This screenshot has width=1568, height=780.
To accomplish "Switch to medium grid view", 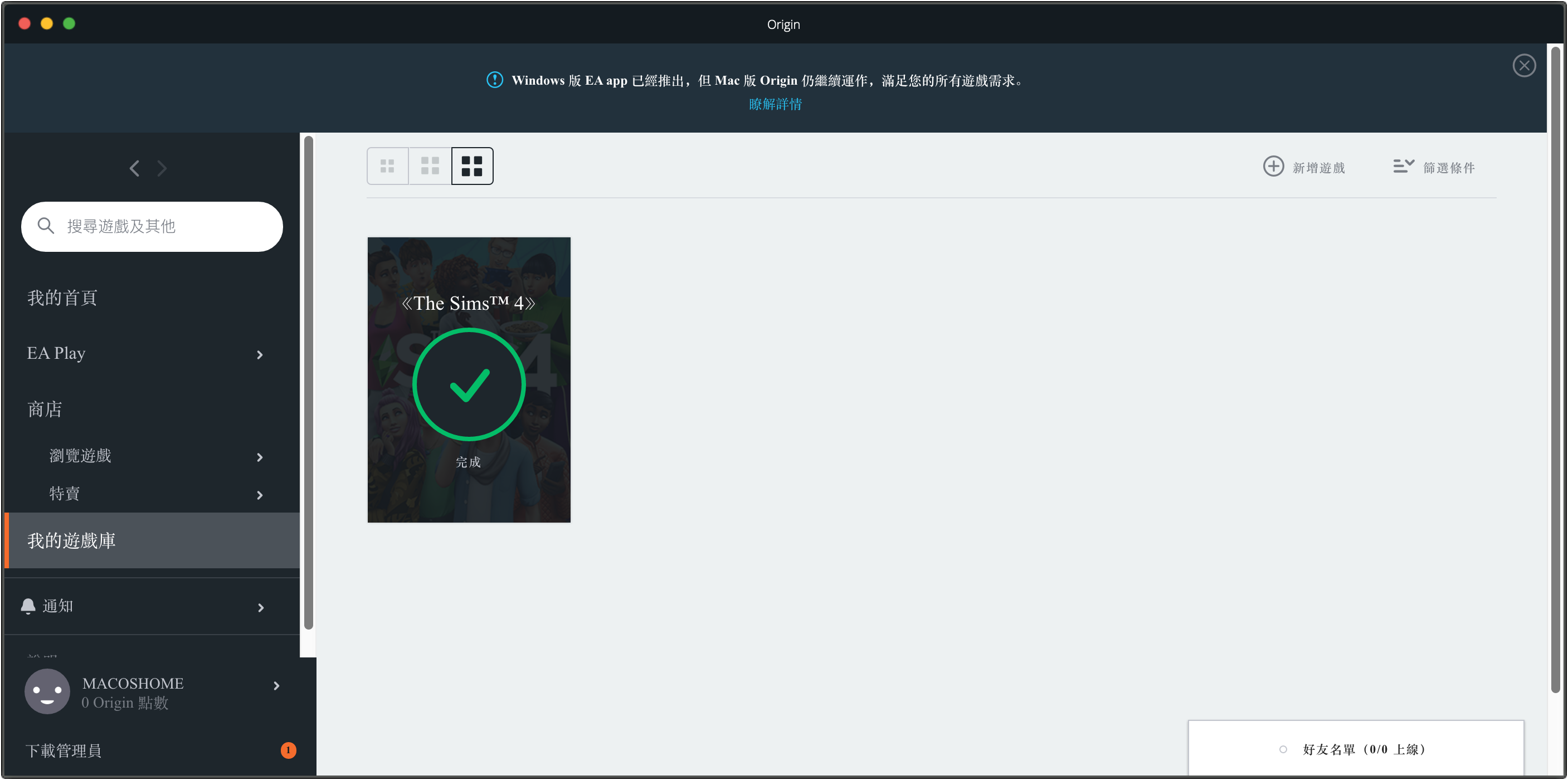I will [430, 166].
